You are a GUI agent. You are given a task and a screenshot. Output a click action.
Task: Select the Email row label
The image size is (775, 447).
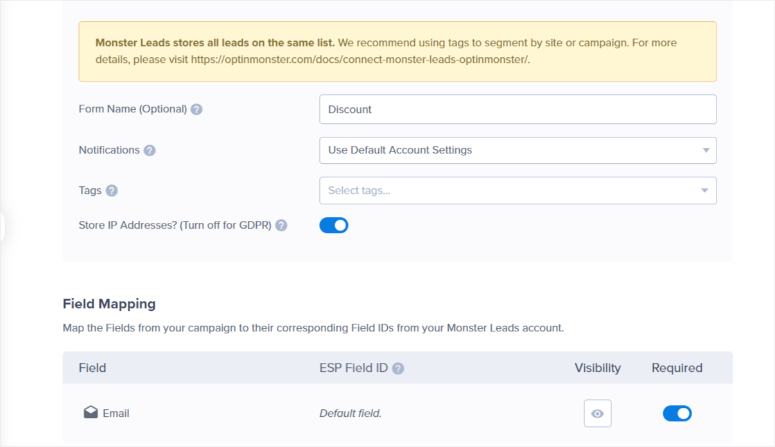point(115,413)
